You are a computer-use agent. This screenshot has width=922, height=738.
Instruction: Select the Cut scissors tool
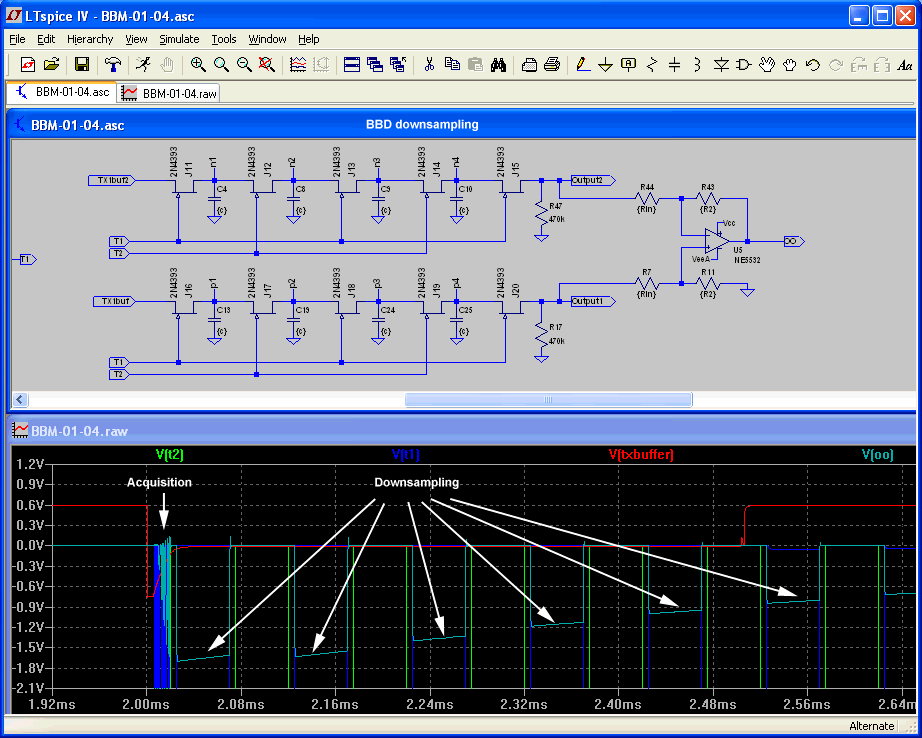[x=429, y=65]
